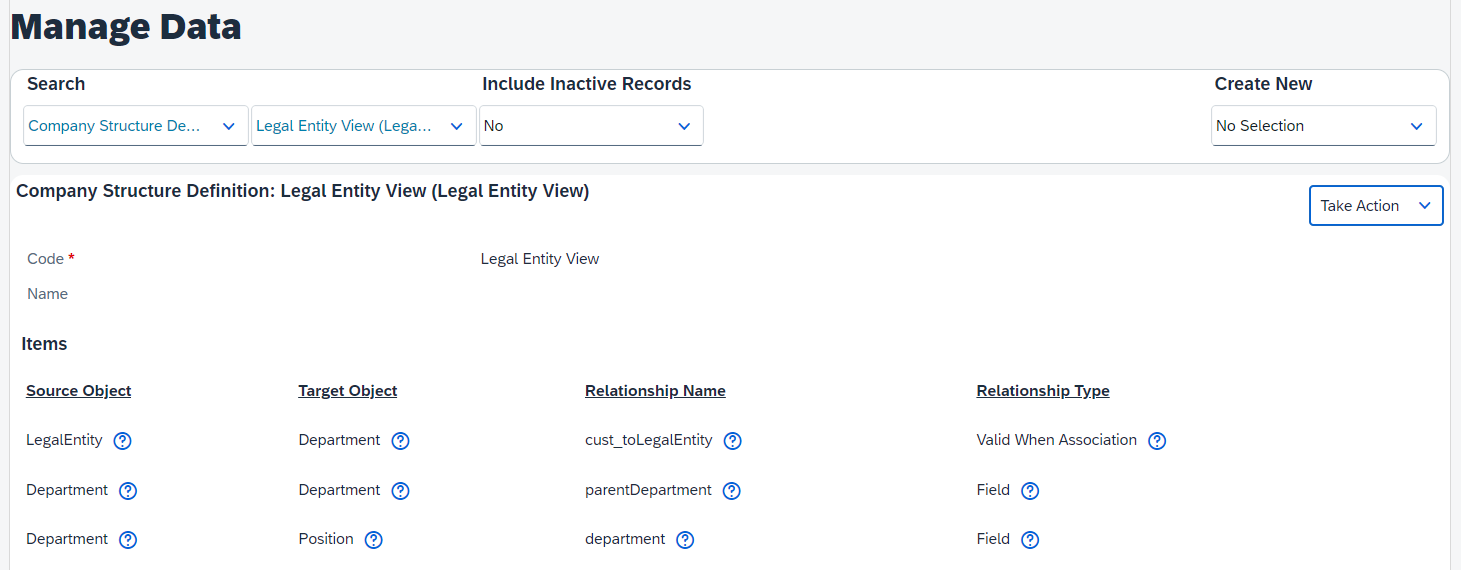The image size is (1461, 570).
Task: Click help icon for Valid When Association
Action: 1157,441
